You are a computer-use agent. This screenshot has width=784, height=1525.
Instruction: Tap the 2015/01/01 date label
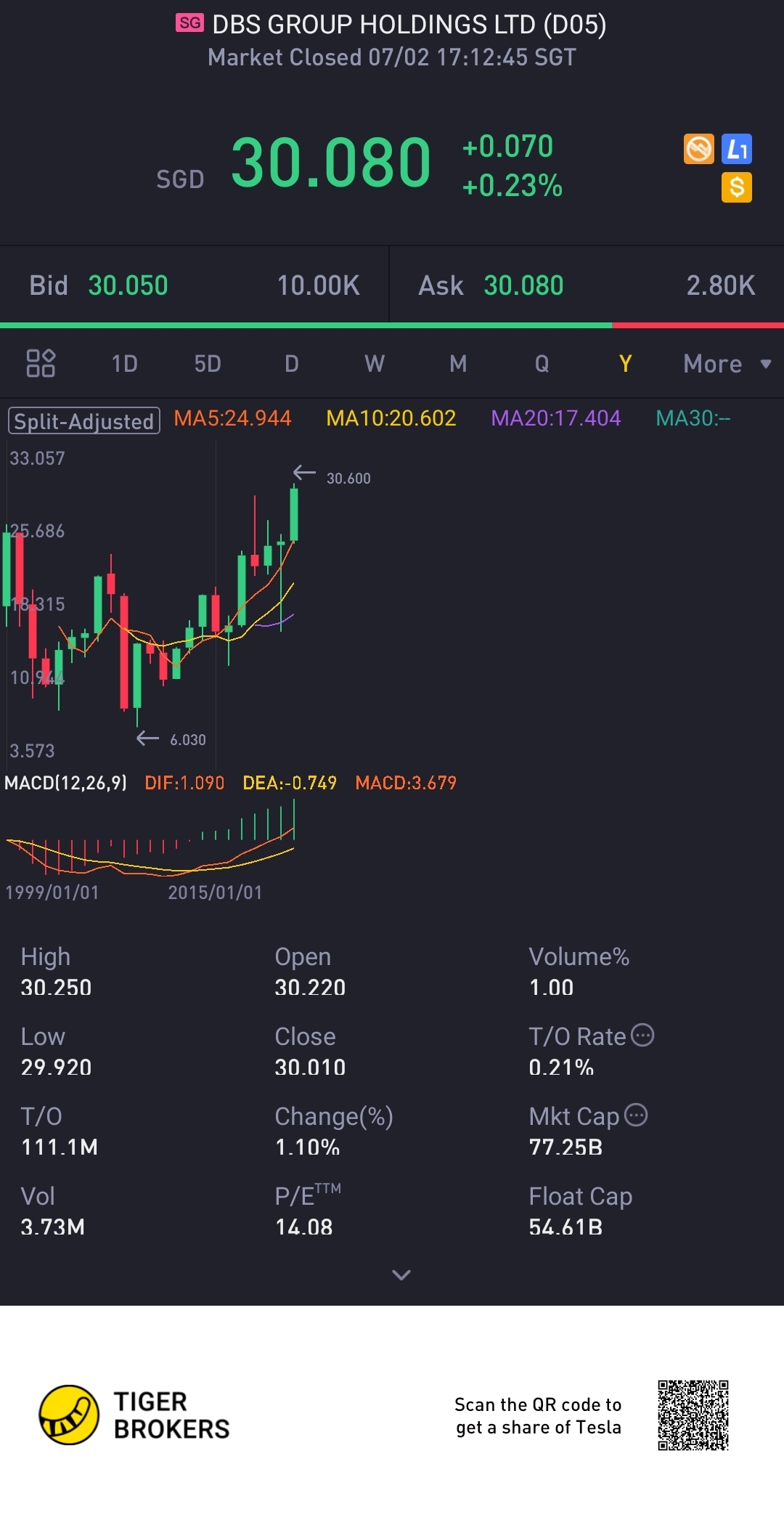tap(215, 892)
